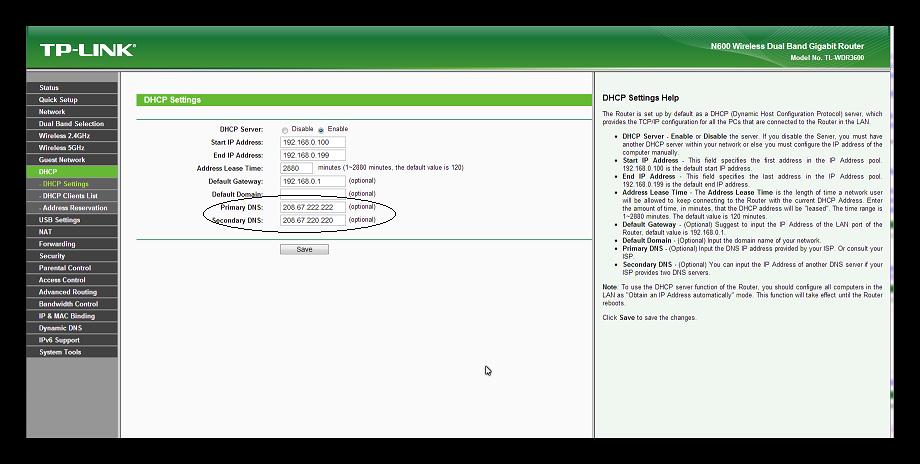Image resolution: width=920 pixels, height=464 pixels.
Task: Click the N600 Wireless Dual Band Gigabit Router title
Action: tap(787, 46)
